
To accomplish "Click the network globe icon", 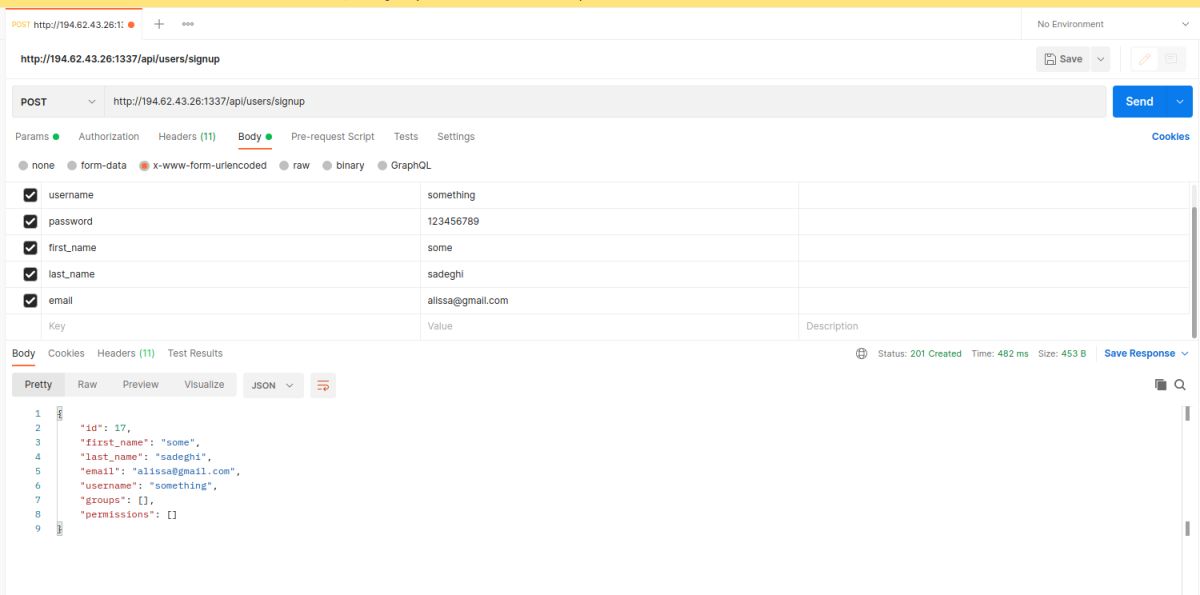I will click(862, 354).
